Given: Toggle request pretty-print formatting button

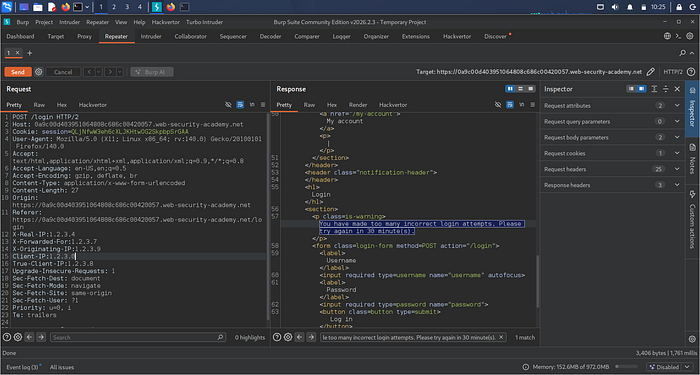Looking at the screenshot, I should pyautogui.click(x=240, y=105).
